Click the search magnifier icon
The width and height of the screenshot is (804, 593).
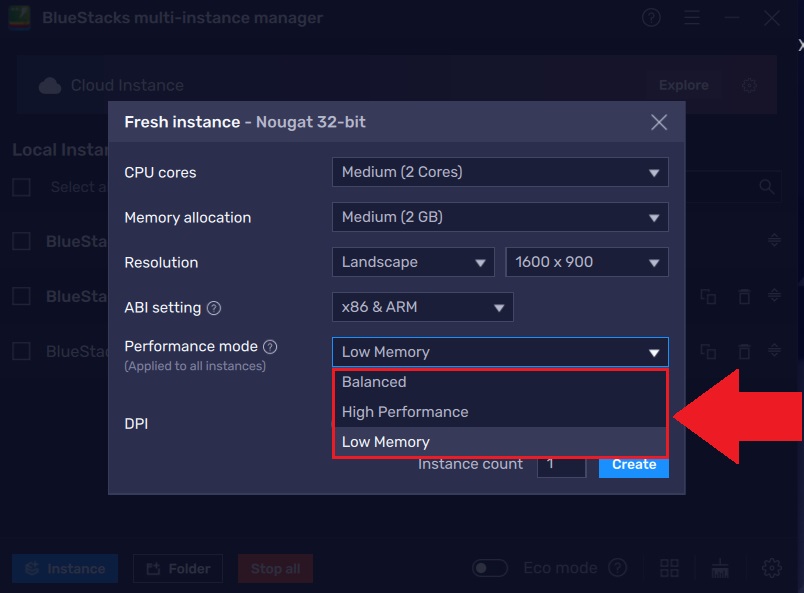[766, 187]
